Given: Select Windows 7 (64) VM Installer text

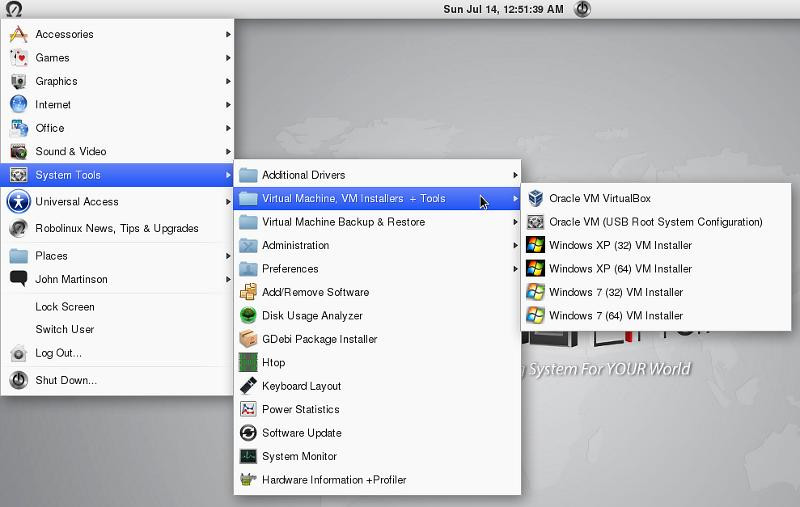Looking at the screenshot, I should coord(616,316).
